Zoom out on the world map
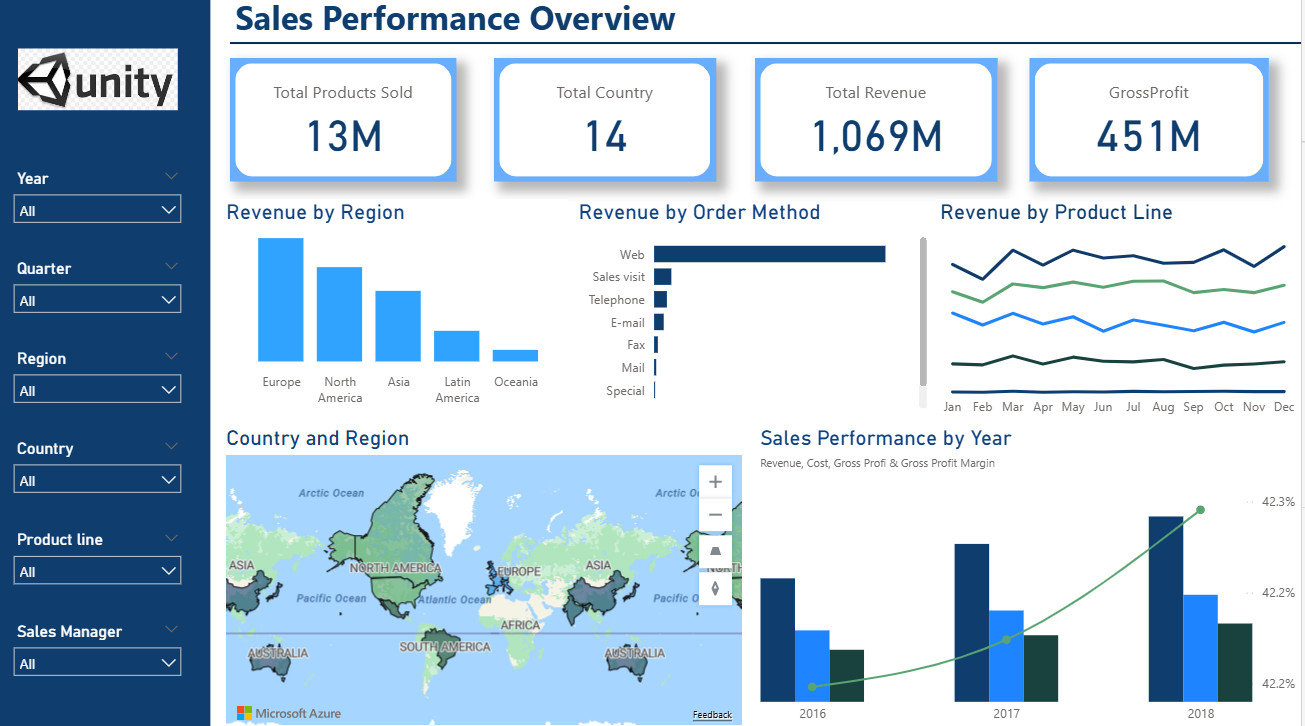1305x726 pixels. [715, 514]
